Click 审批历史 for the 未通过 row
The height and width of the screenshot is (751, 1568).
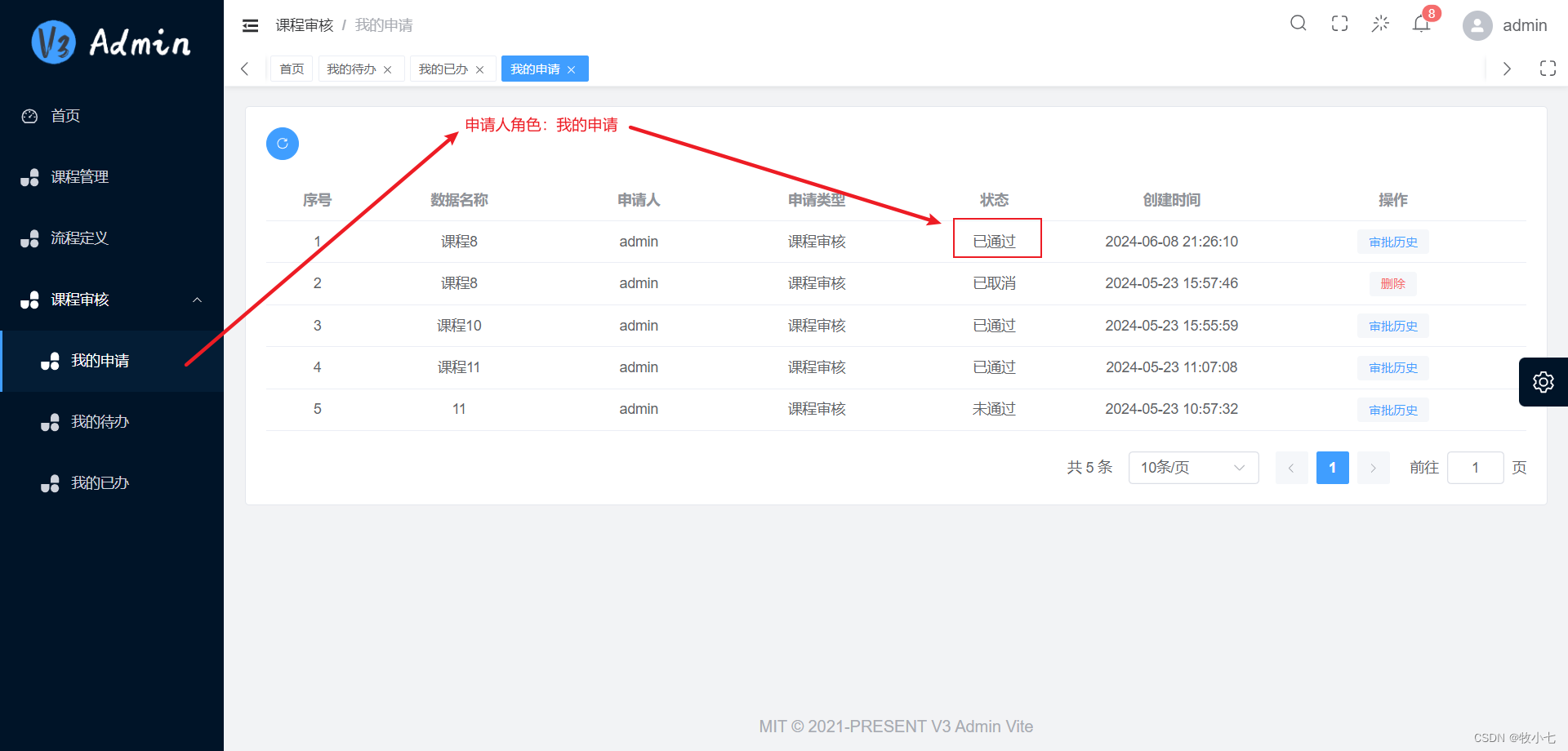pos(1393,411)
